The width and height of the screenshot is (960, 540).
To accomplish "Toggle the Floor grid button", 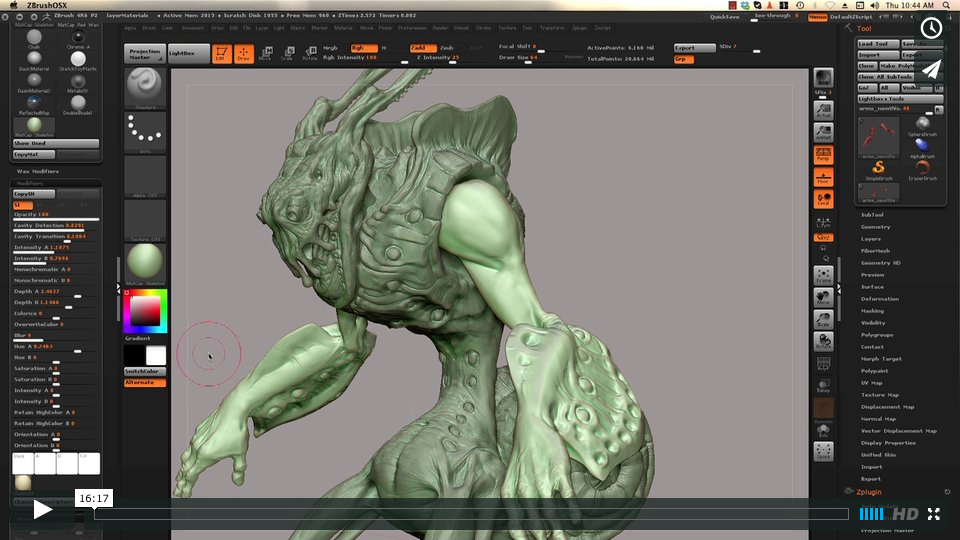I will click(823, 177).
